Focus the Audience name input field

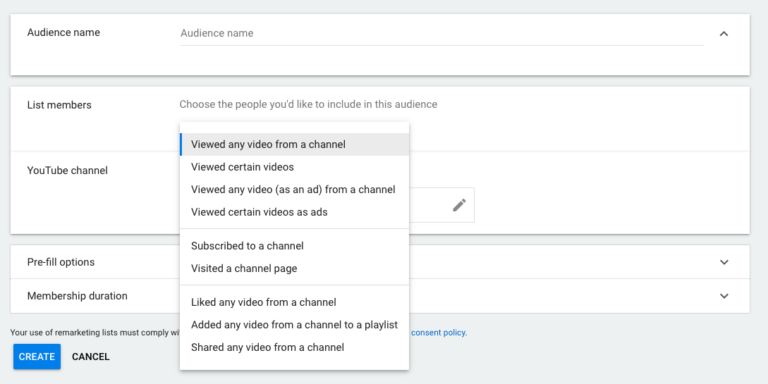(x=442, y=33)
